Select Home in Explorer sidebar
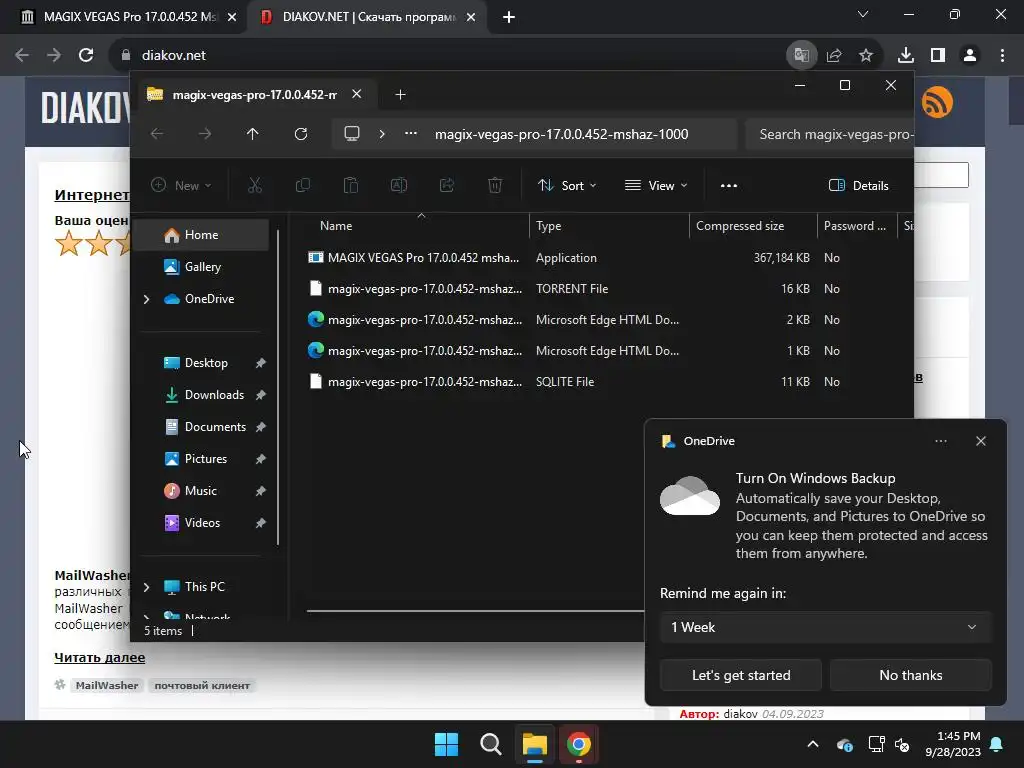Viewport: 1024px width, 768px height. (201, 235)
